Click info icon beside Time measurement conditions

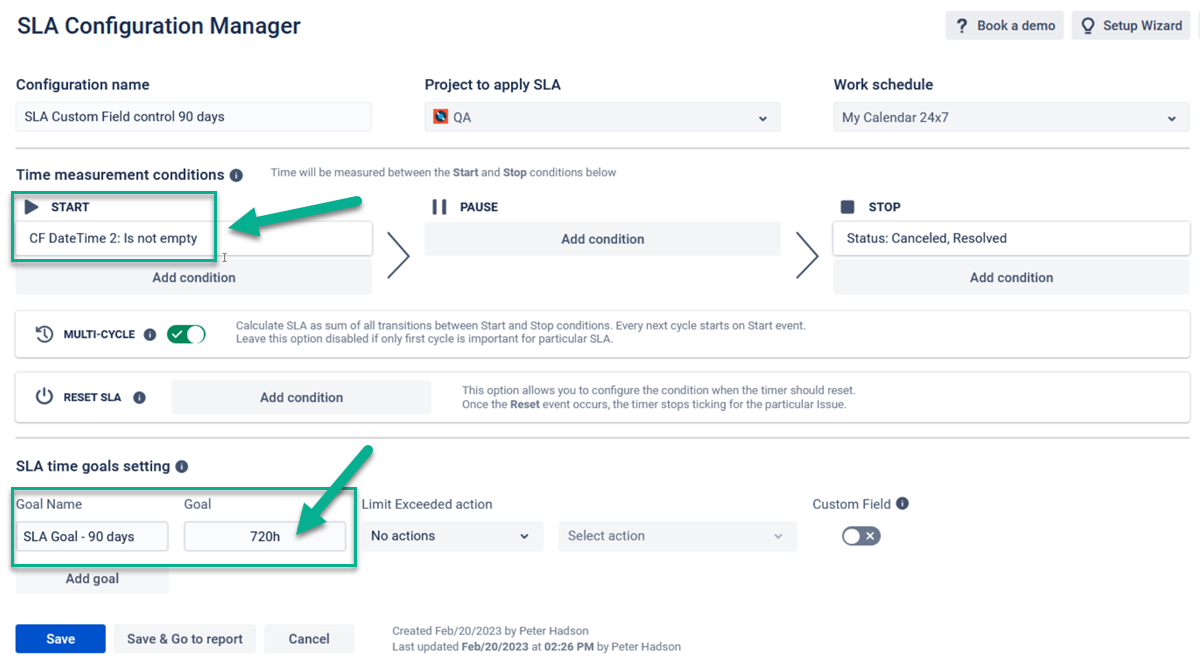pos(238,174)
